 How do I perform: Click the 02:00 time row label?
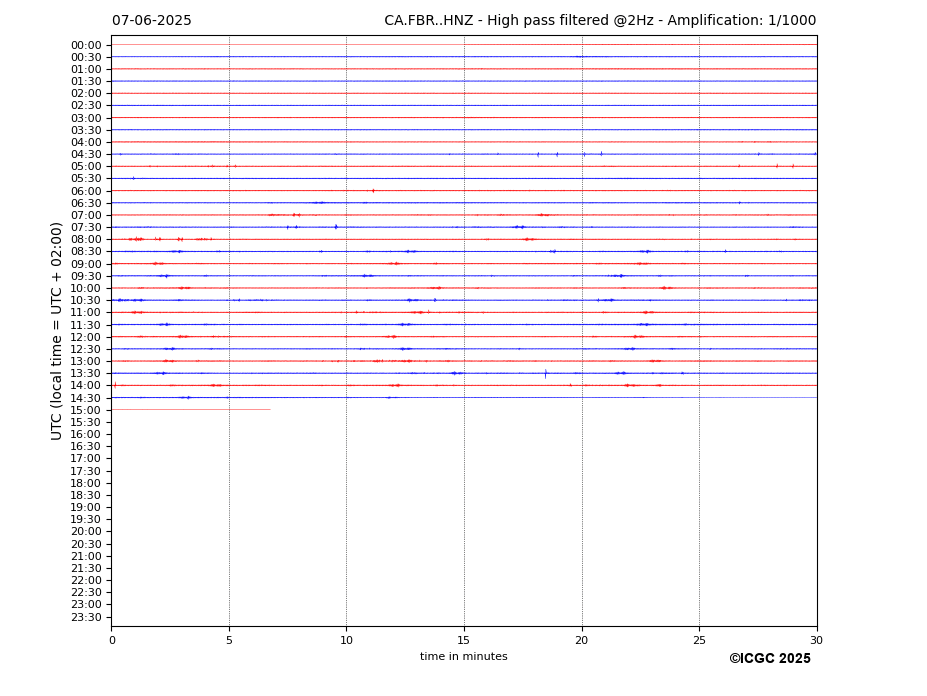click(x=86, y=93)
